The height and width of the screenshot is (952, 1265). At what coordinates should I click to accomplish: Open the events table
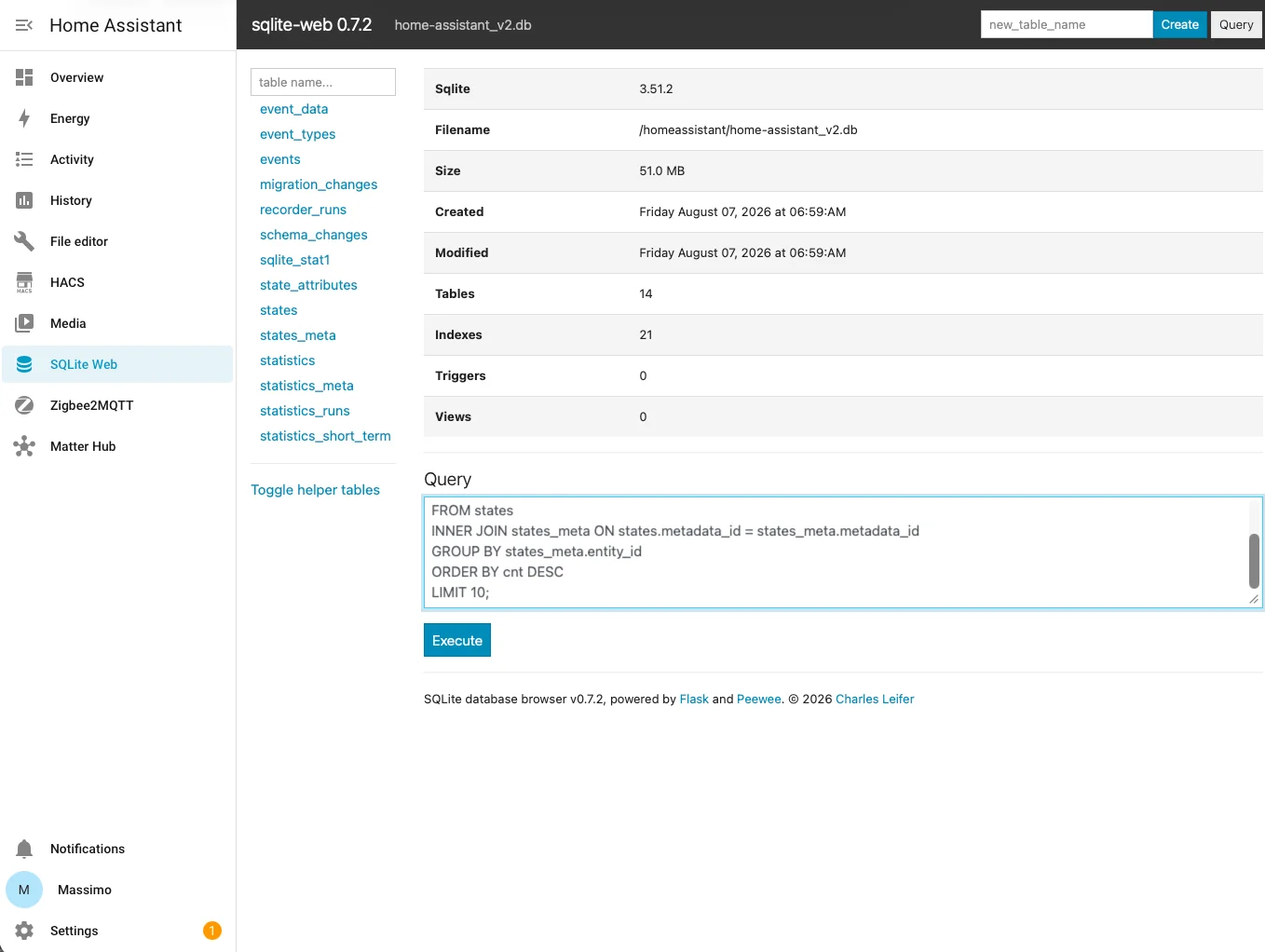pyautogui.click(x=279, y=159)
